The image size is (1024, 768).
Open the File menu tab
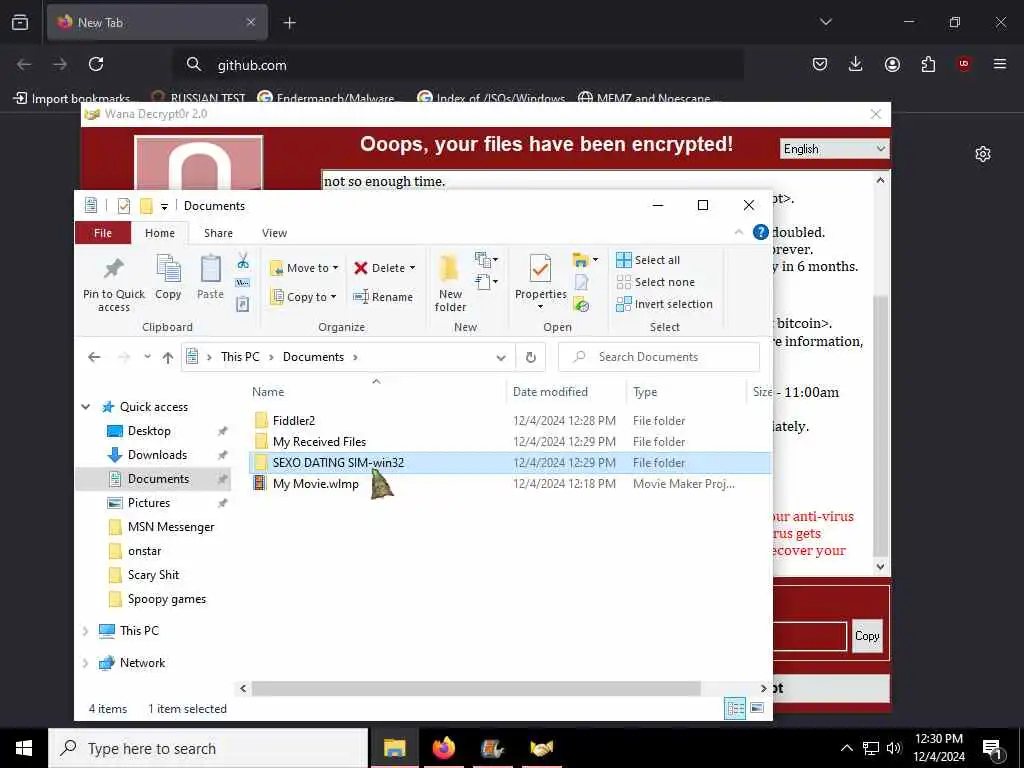coord(103,233)
